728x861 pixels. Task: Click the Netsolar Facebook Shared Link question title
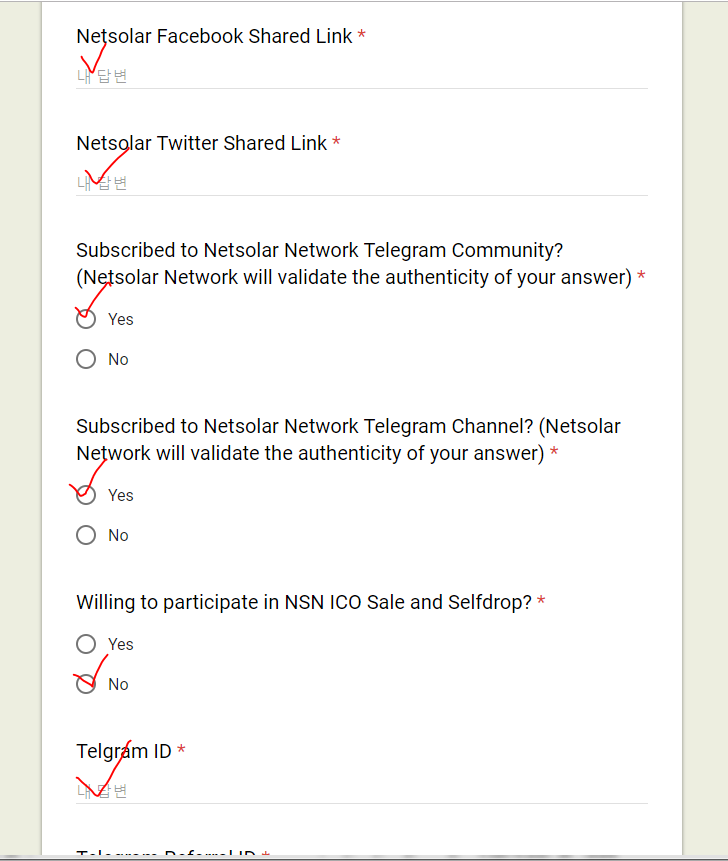coord(214,37)
